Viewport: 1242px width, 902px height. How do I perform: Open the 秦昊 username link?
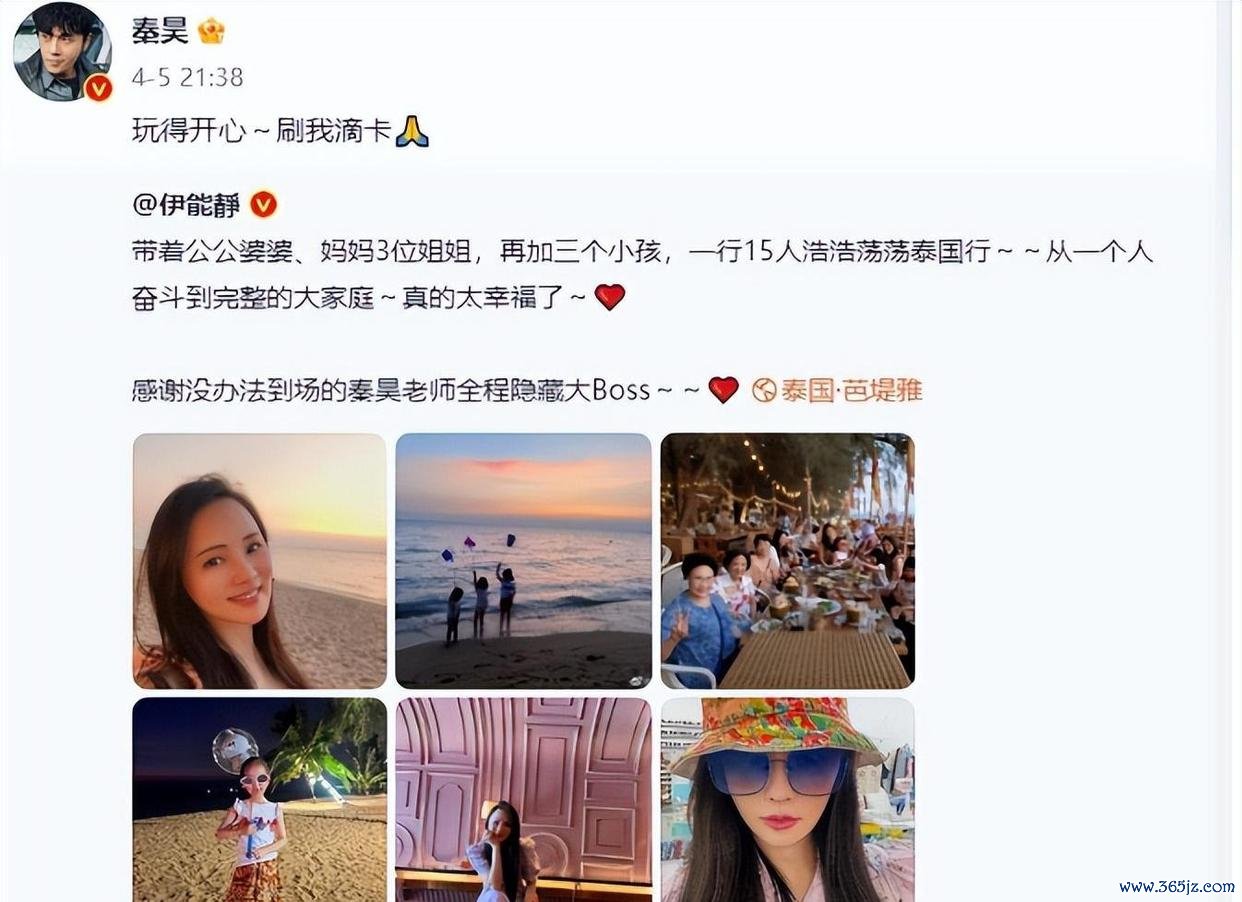point(160,32)
